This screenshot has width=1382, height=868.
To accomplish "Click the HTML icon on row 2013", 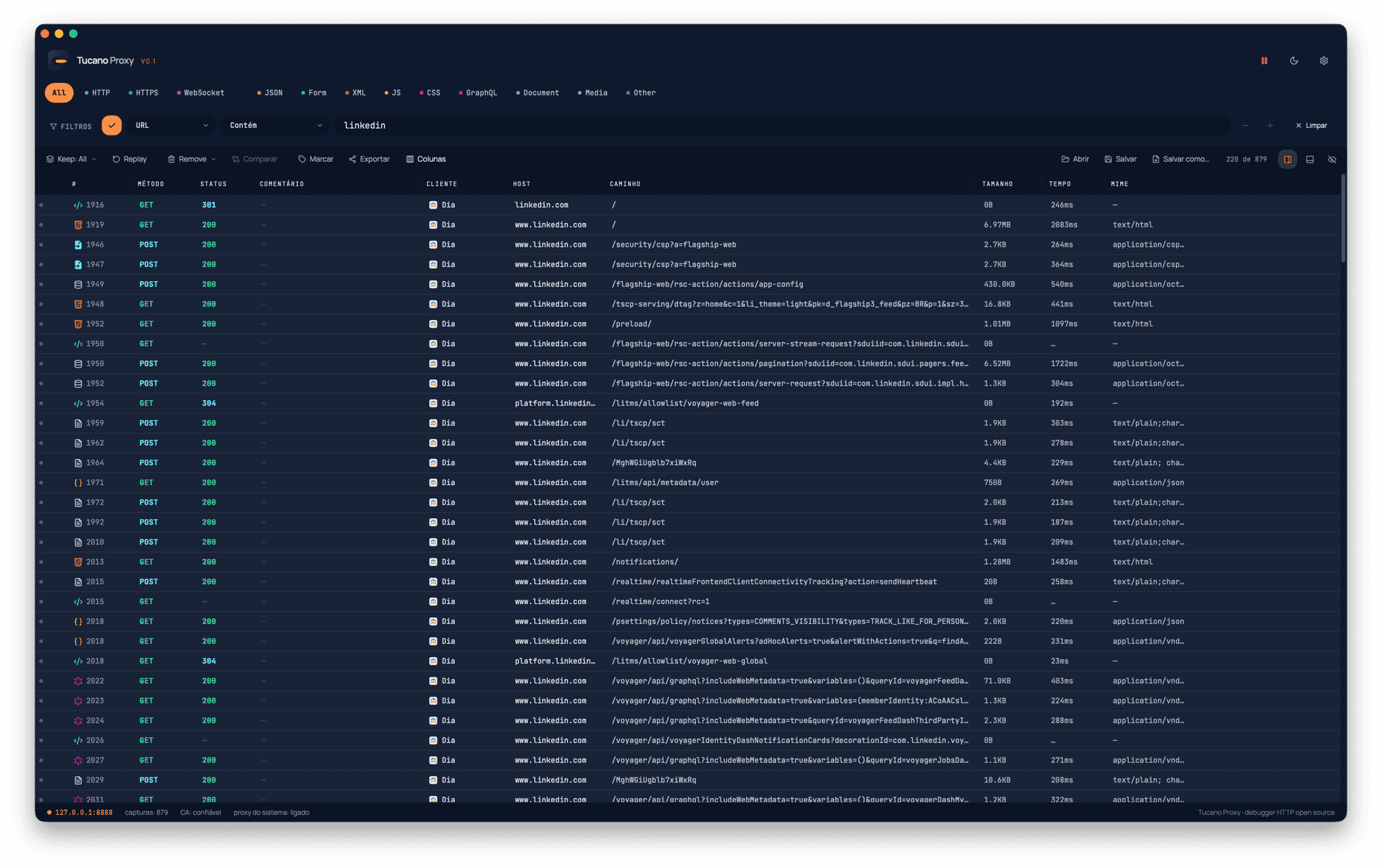I will point(78,563).
